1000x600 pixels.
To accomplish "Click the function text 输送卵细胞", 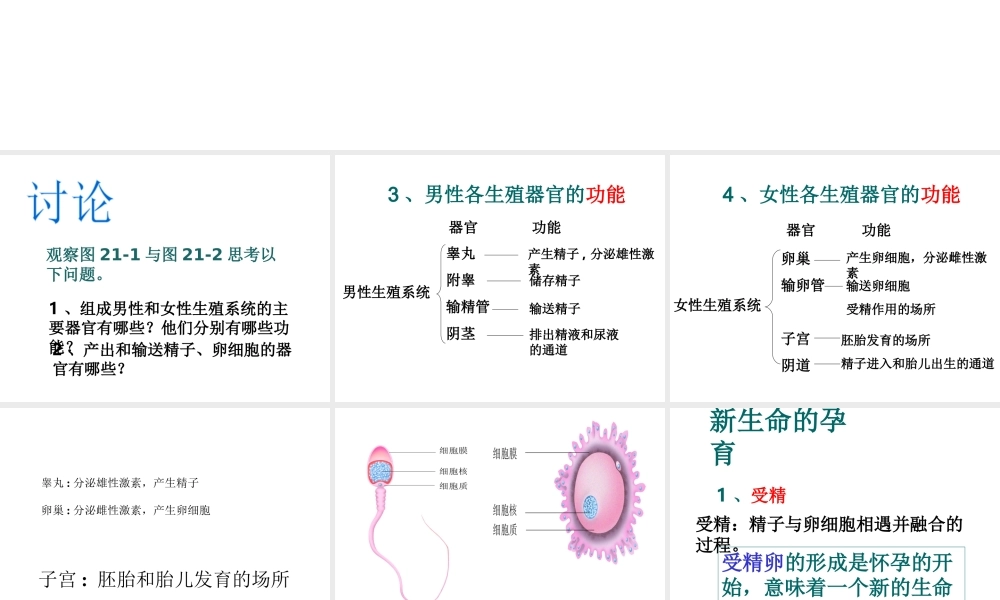I will click(x=878, y=286).
